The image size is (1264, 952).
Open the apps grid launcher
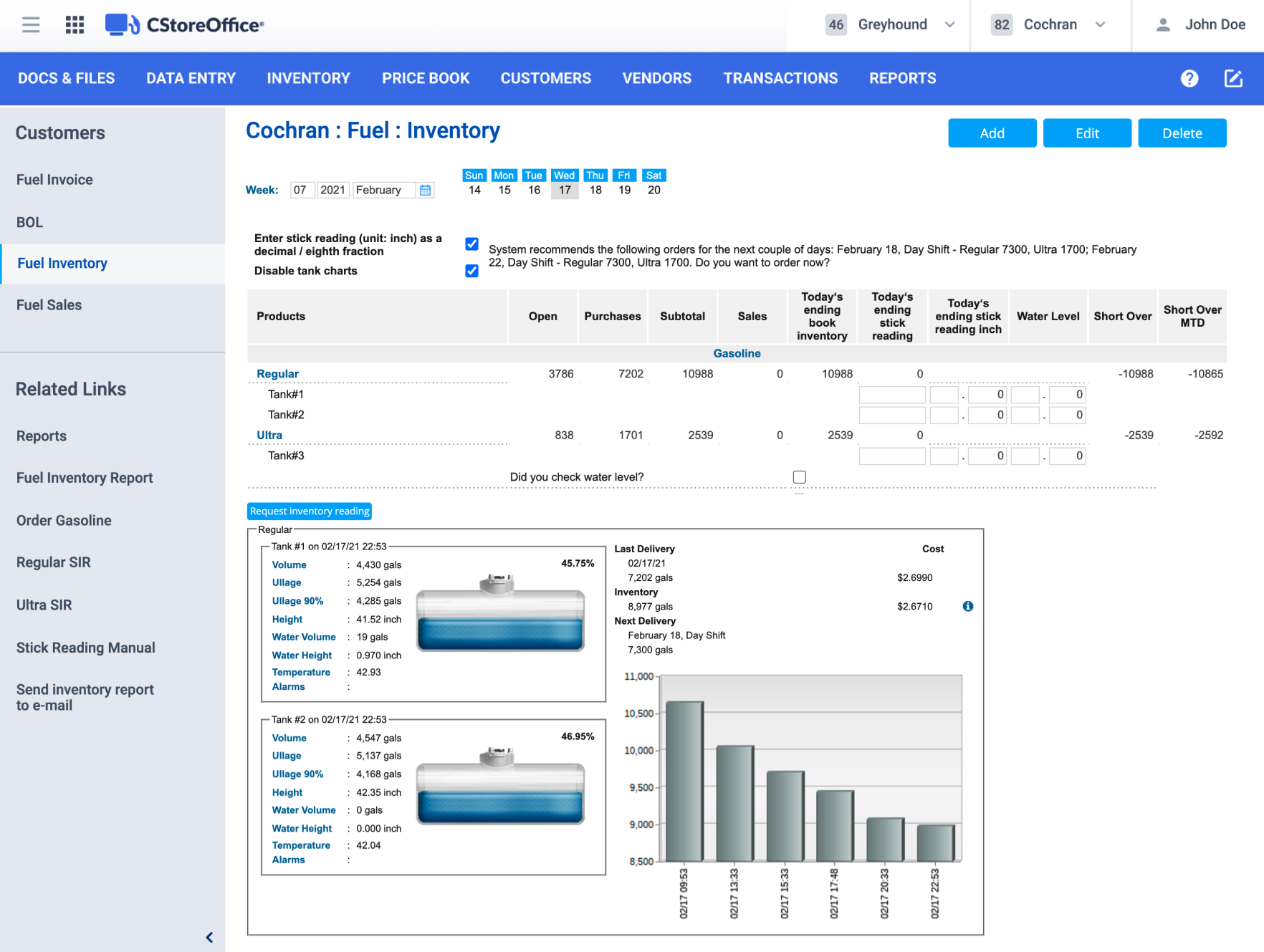pos(74,24)
